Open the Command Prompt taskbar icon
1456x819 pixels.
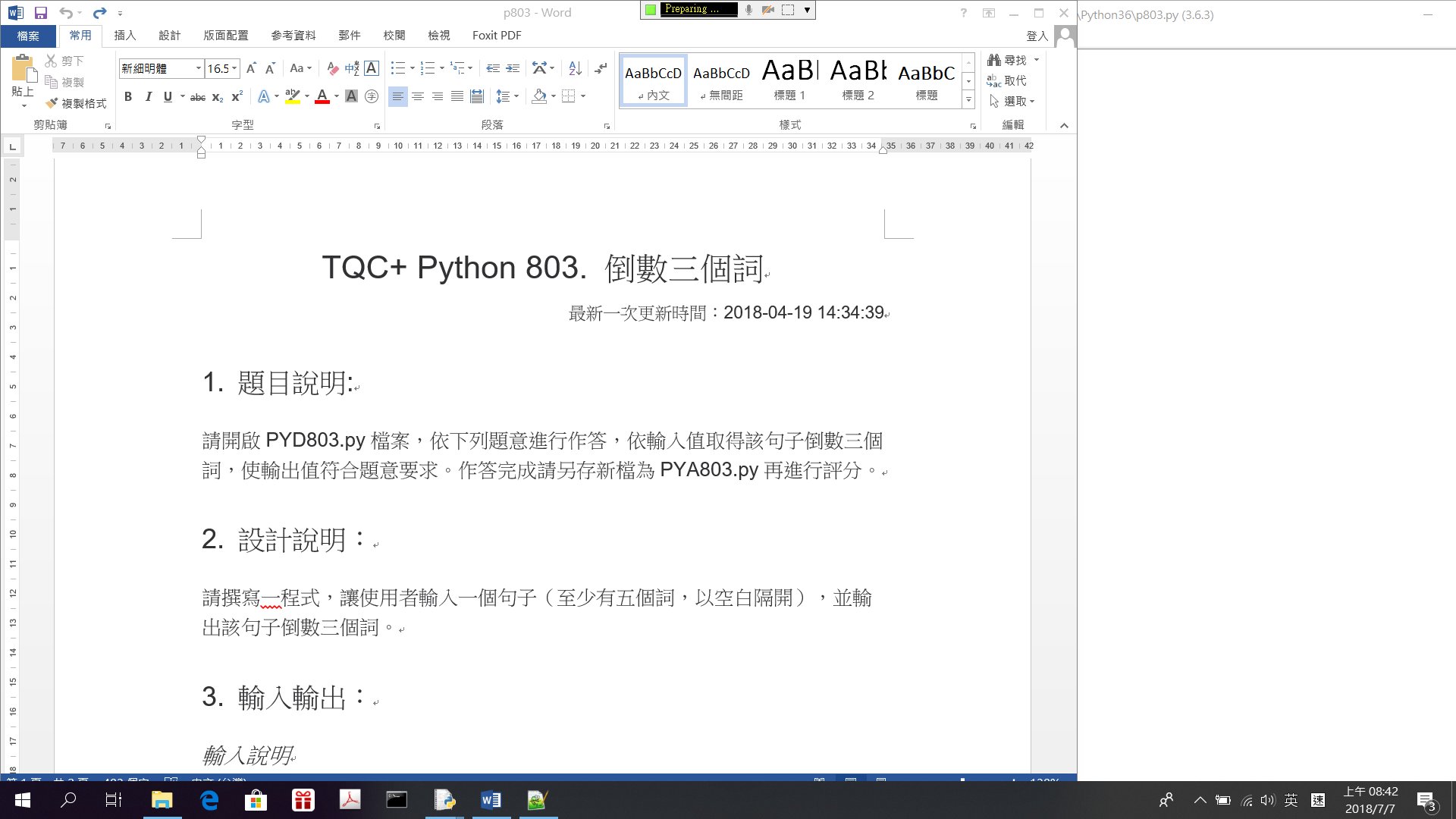point(397,800)
